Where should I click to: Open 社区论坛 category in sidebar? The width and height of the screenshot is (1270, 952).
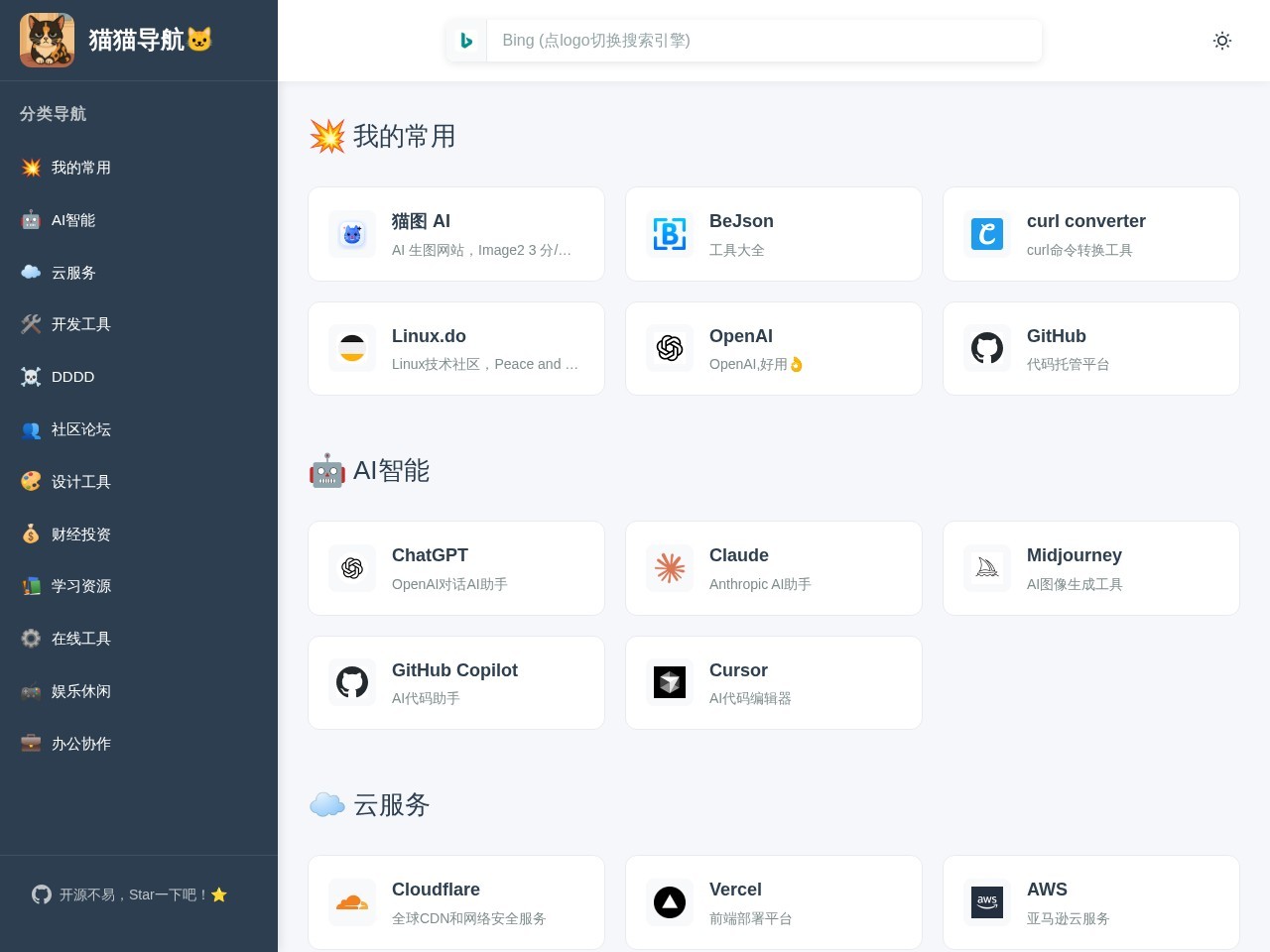click(x=139, y=429)
